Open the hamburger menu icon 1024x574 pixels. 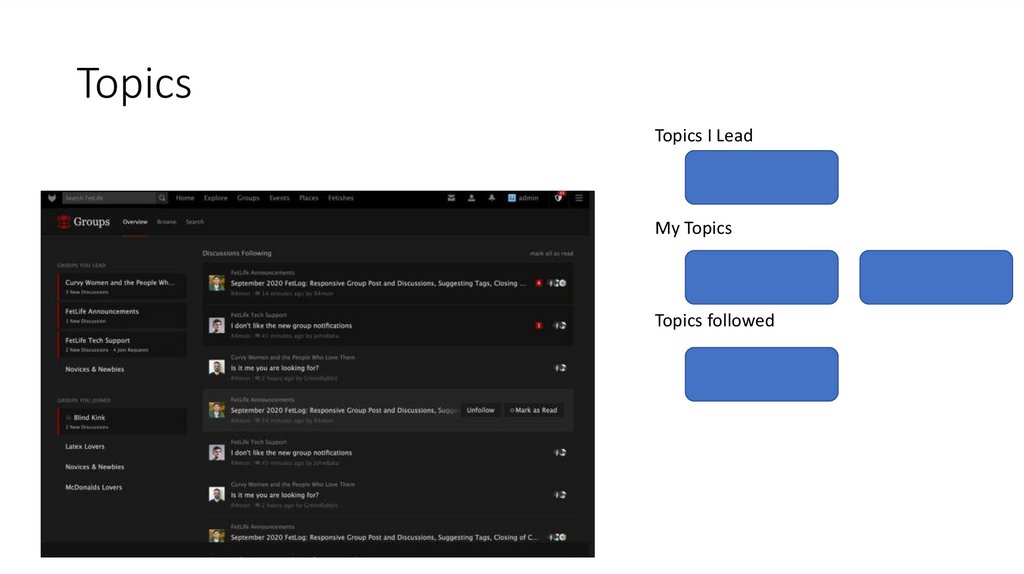pos(579,198)
